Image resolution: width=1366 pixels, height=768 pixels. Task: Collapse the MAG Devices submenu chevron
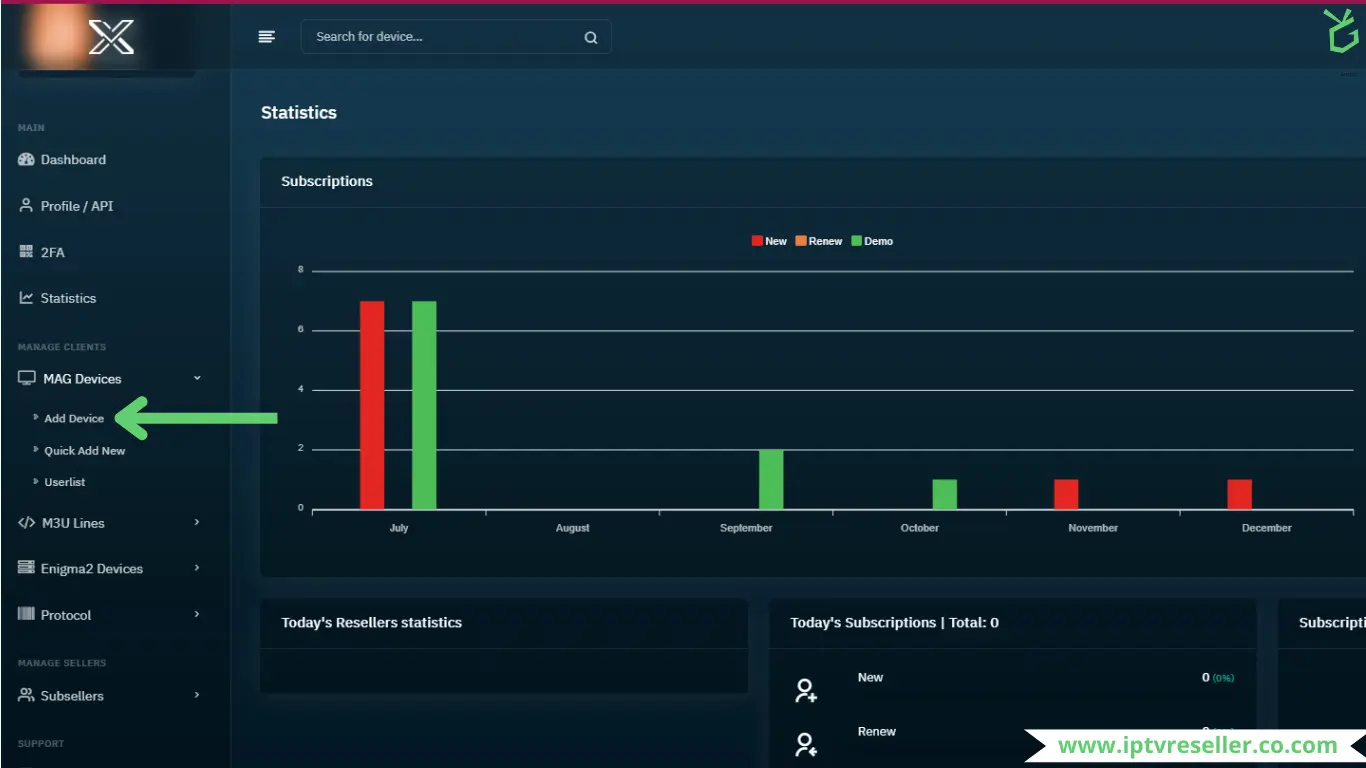[x=197, y=378]
